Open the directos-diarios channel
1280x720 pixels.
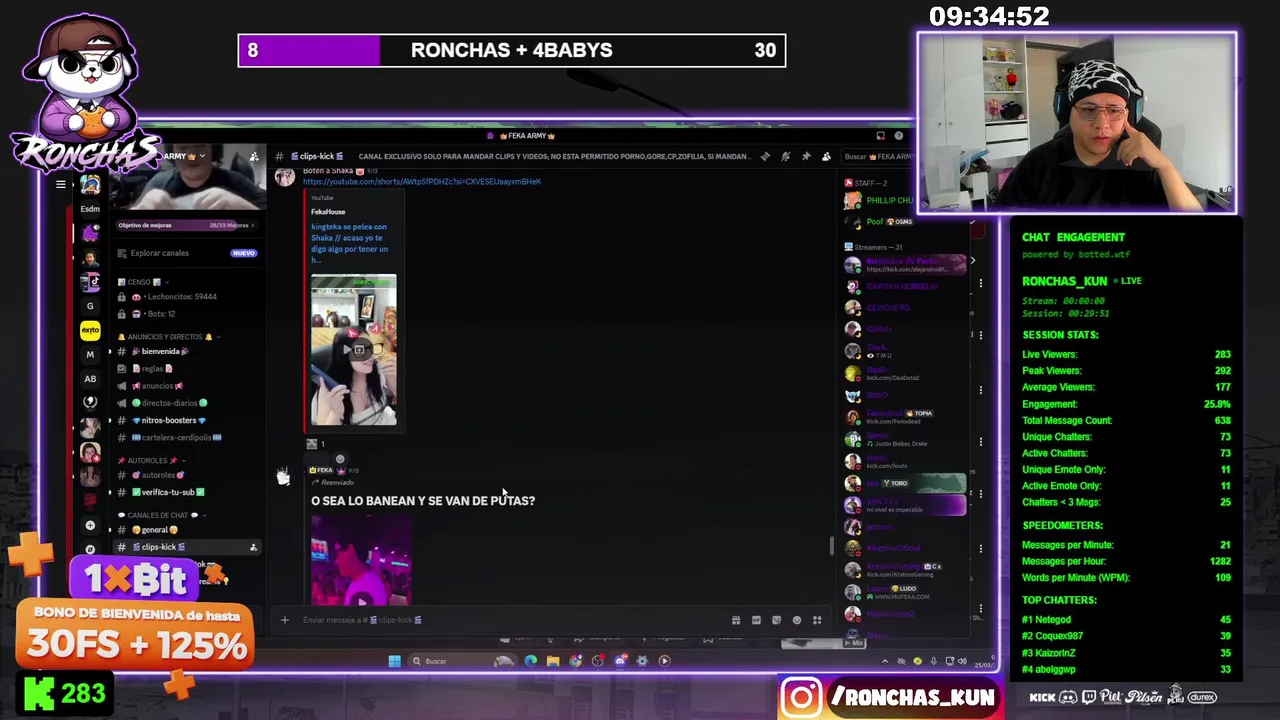pos(186,403)
